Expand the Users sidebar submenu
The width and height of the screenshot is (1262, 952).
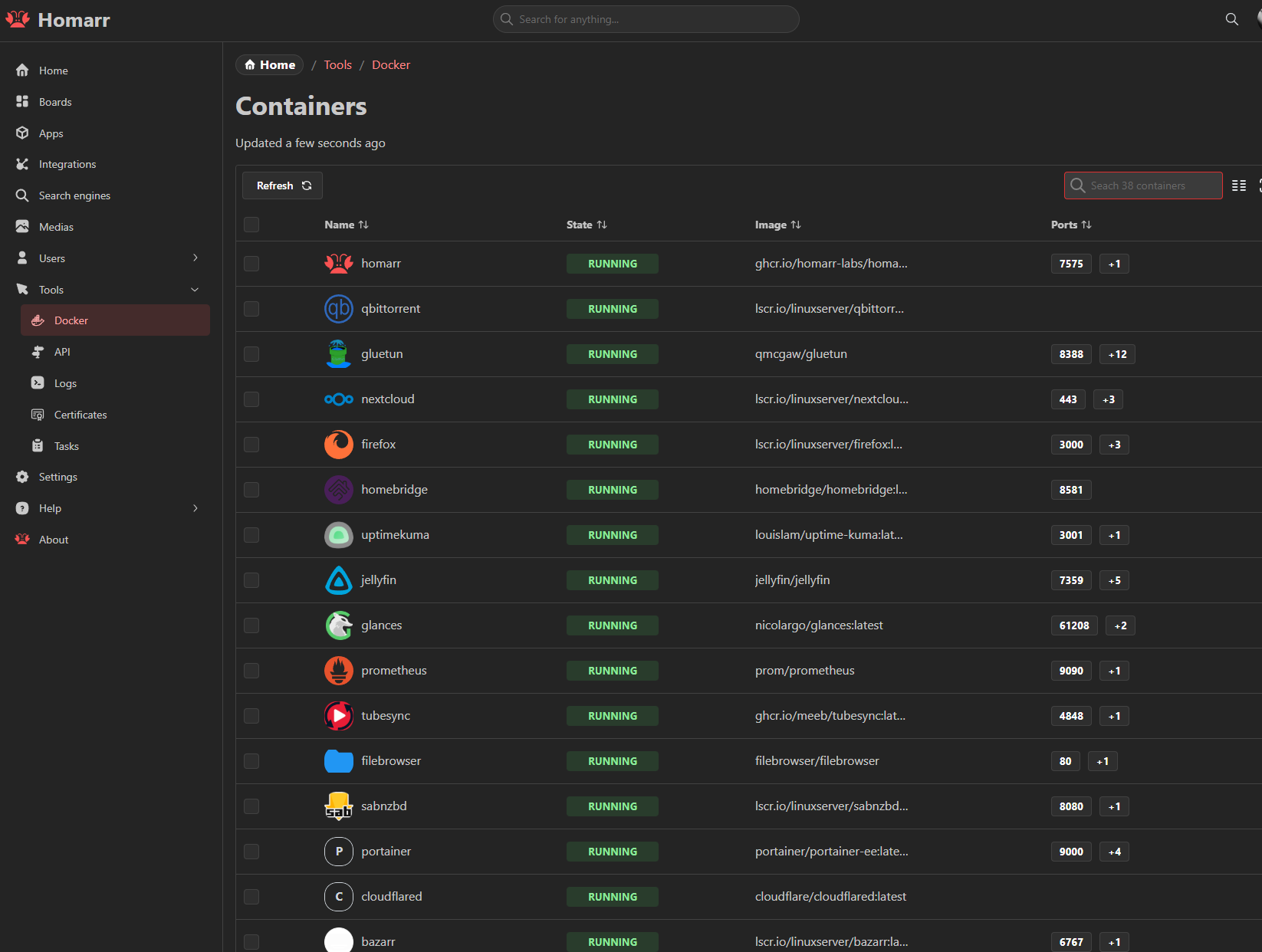pos(196,258)
